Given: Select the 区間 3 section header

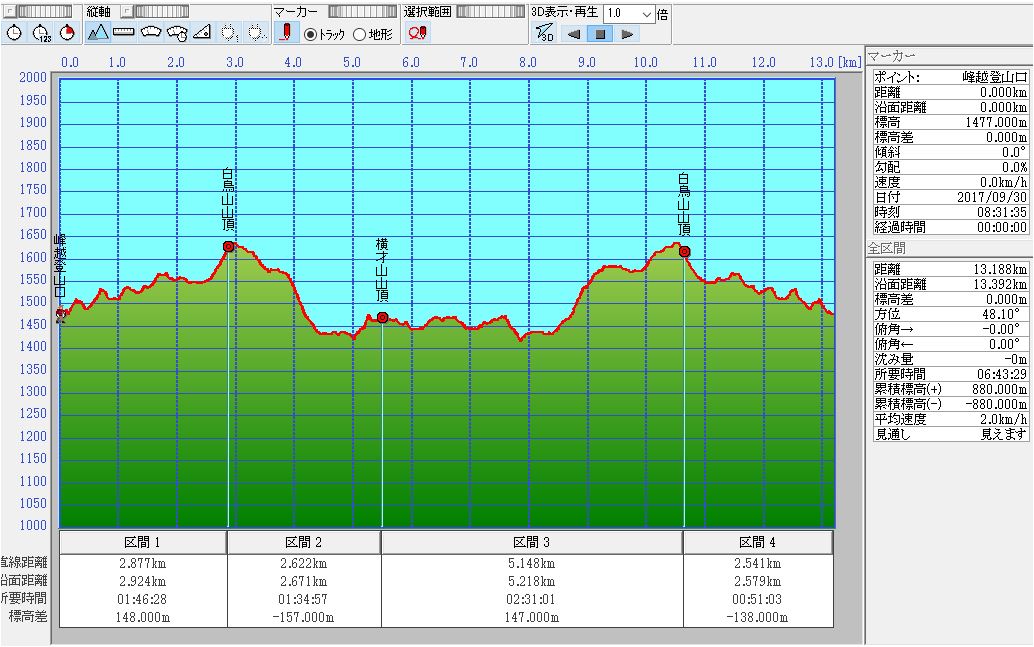Looking at the screenshot, I should pos(532,543).
